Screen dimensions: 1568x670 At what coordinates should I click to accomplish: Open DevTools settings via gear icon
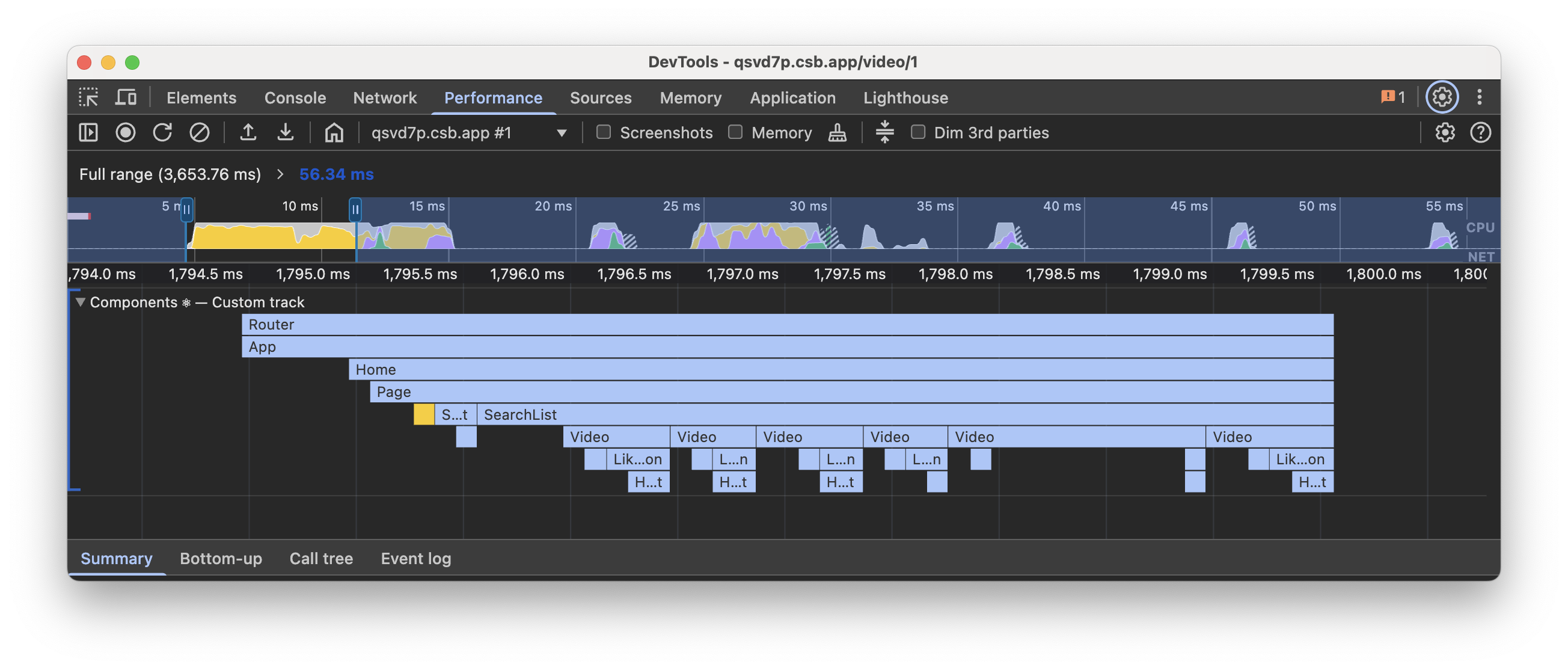[1442, 97]
